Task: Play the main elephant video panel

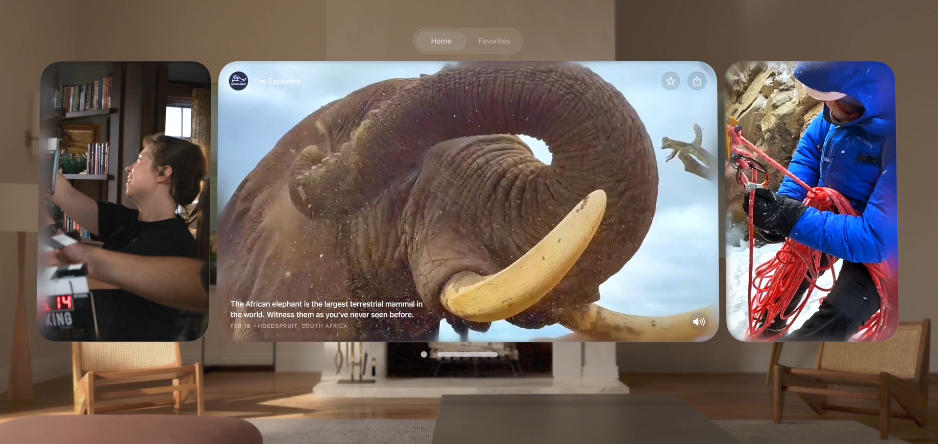Action: [x=467, y=201]
